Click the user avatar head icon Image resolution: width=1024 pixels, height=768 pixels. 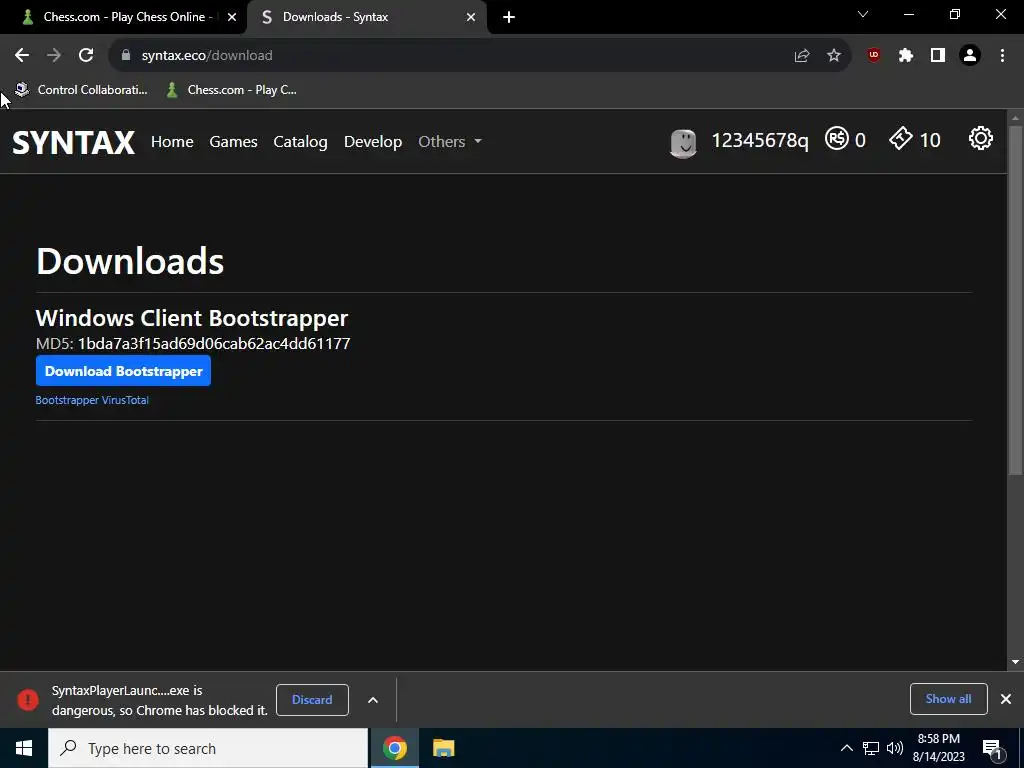coord(683,143)
